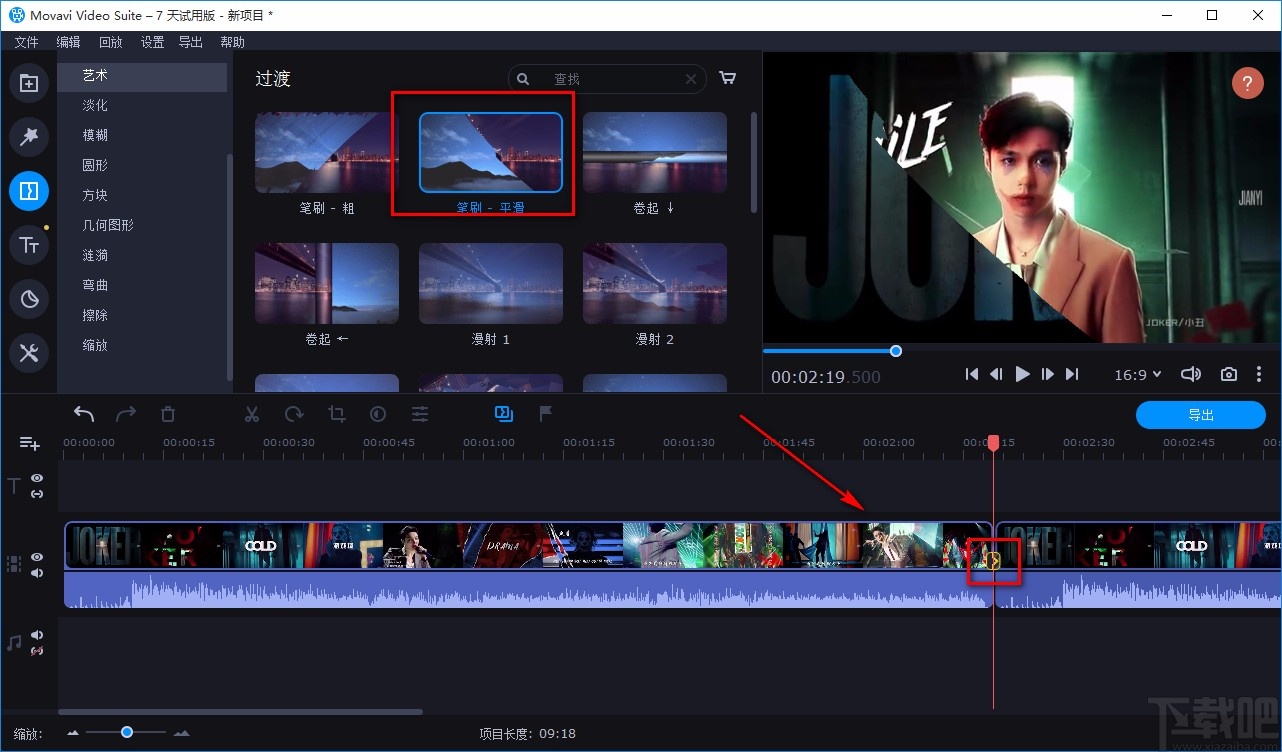1282x752 pixels.
Task: Click the red playhead marker on ruler
Action: coord(993,443)
